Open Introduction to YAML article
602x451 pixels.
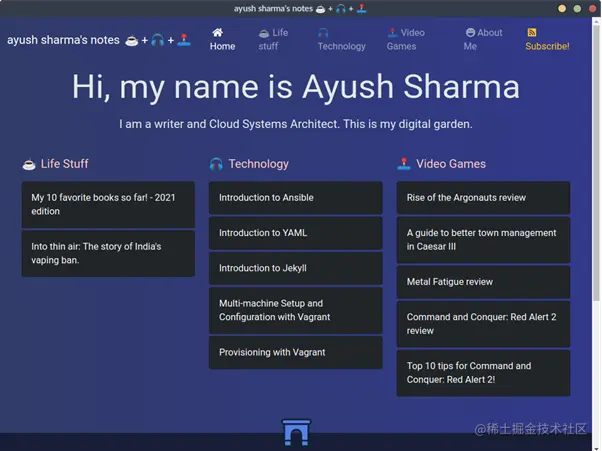pyautogui.click(x=296, y=233)
